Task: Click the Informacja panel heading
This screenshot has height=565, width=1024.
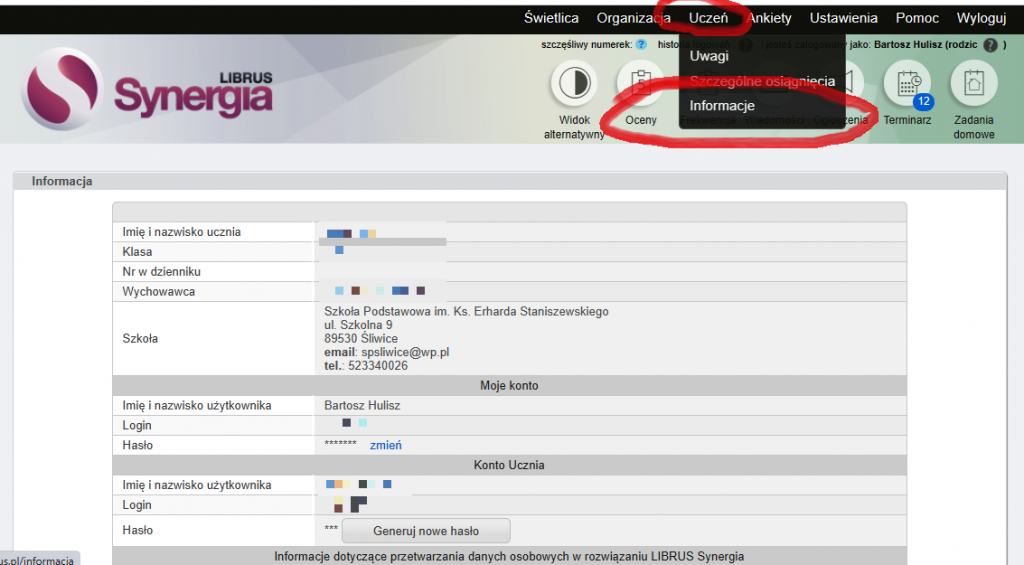Action: 61,181
